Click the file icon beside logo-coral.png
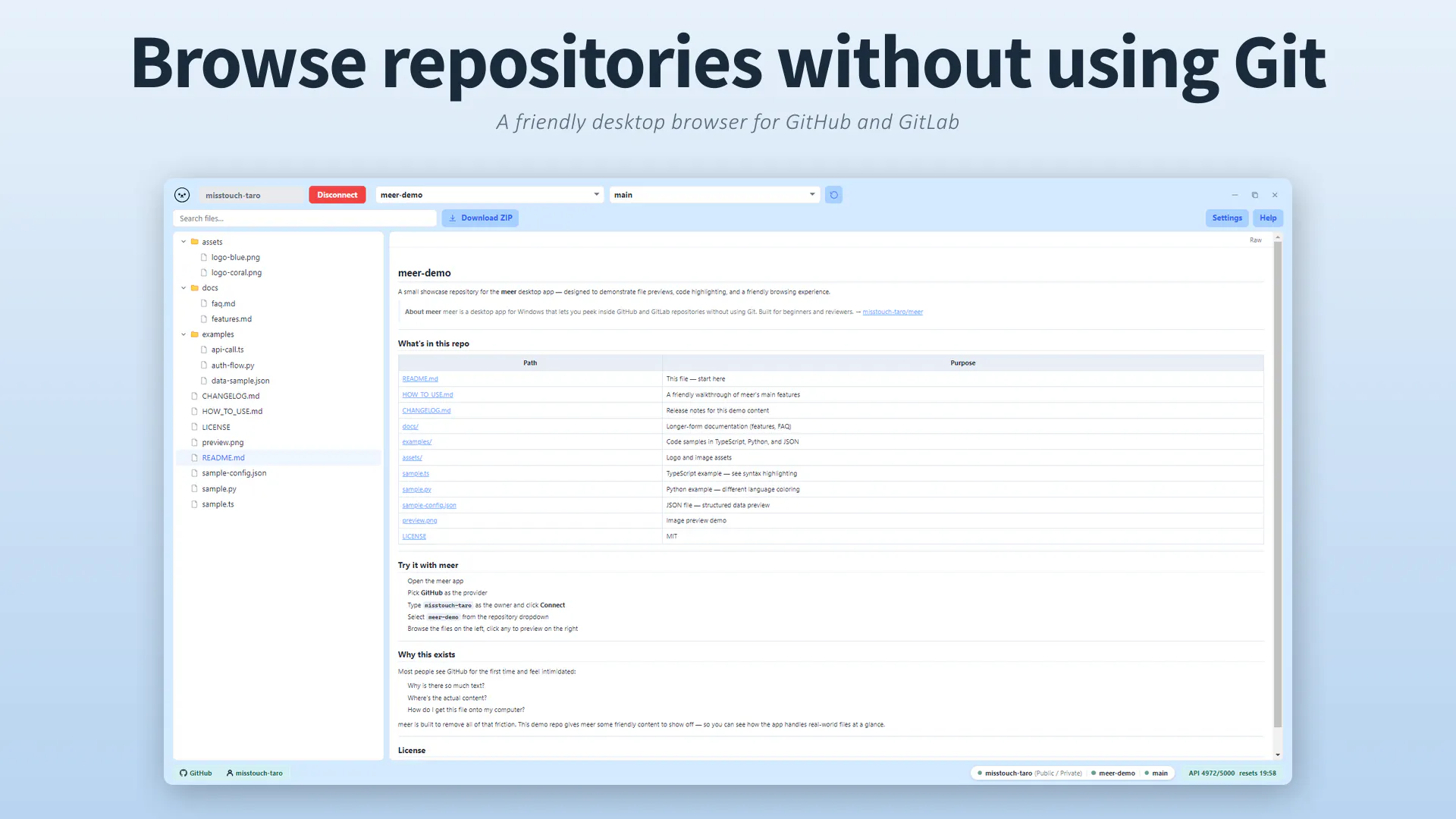 (x=204, y=273)
